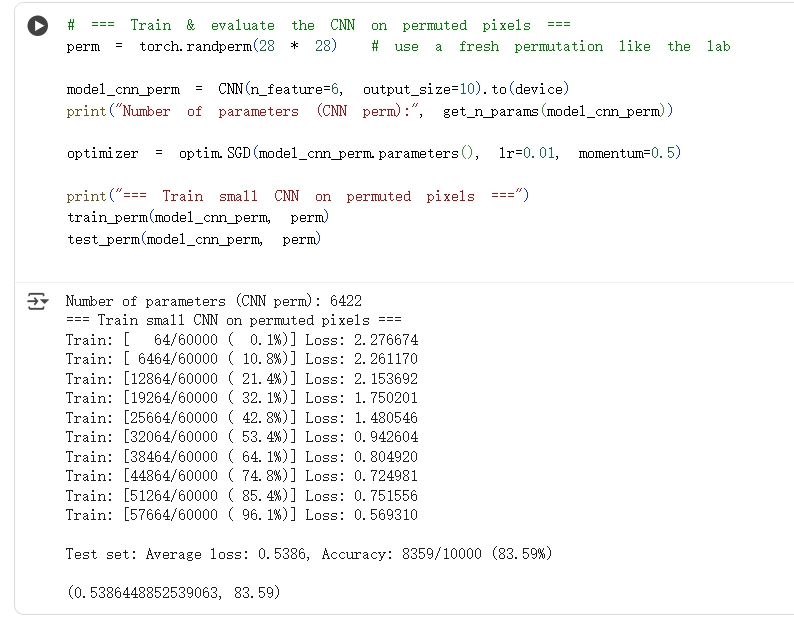This screenshot has width=794, height=630.
Task: Run the CNN permuted pixels cell
Action: [x=38, y=26]
